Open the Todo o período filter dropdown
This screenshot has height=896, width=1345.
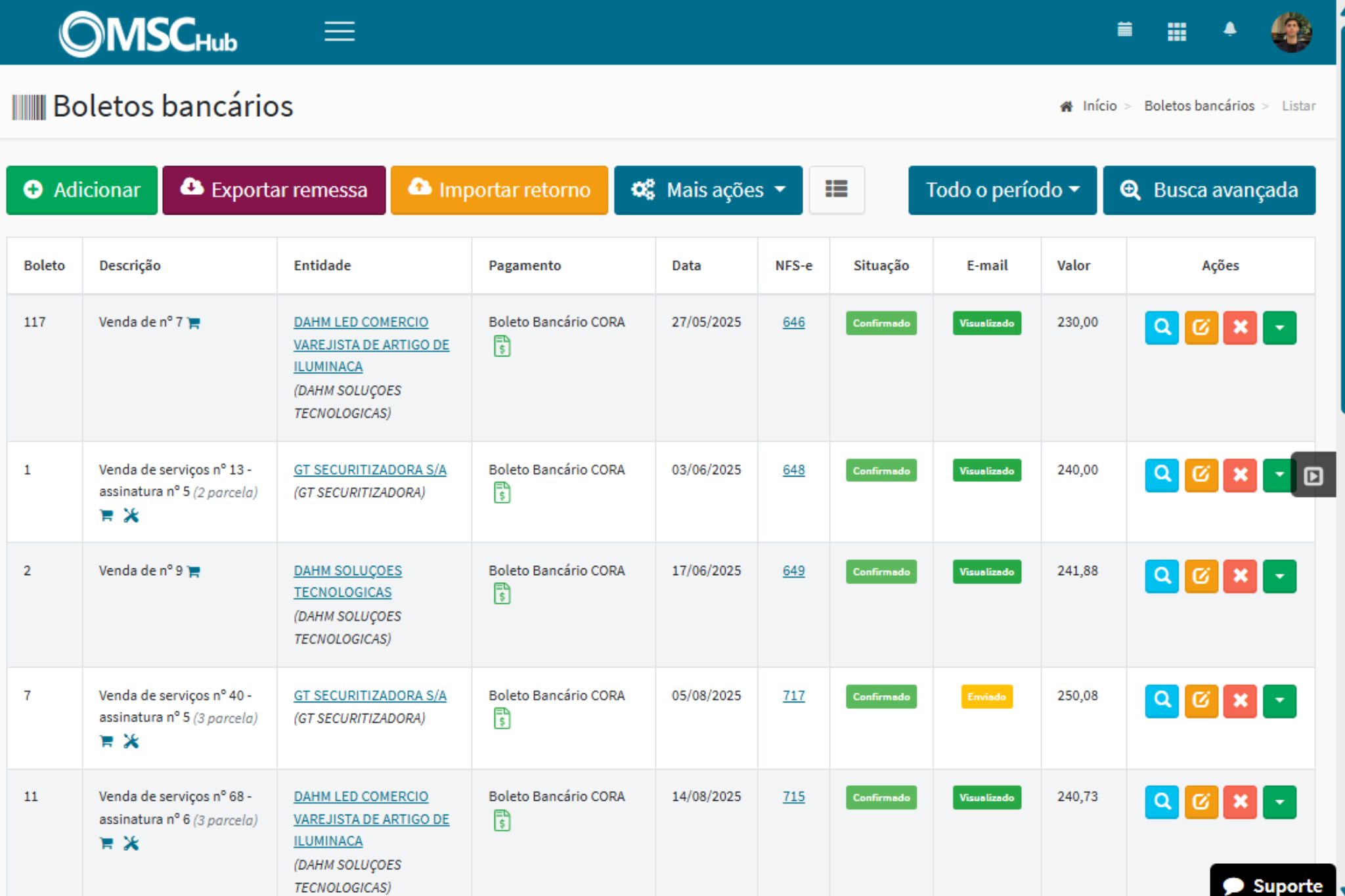click(x=1001, y=190)
